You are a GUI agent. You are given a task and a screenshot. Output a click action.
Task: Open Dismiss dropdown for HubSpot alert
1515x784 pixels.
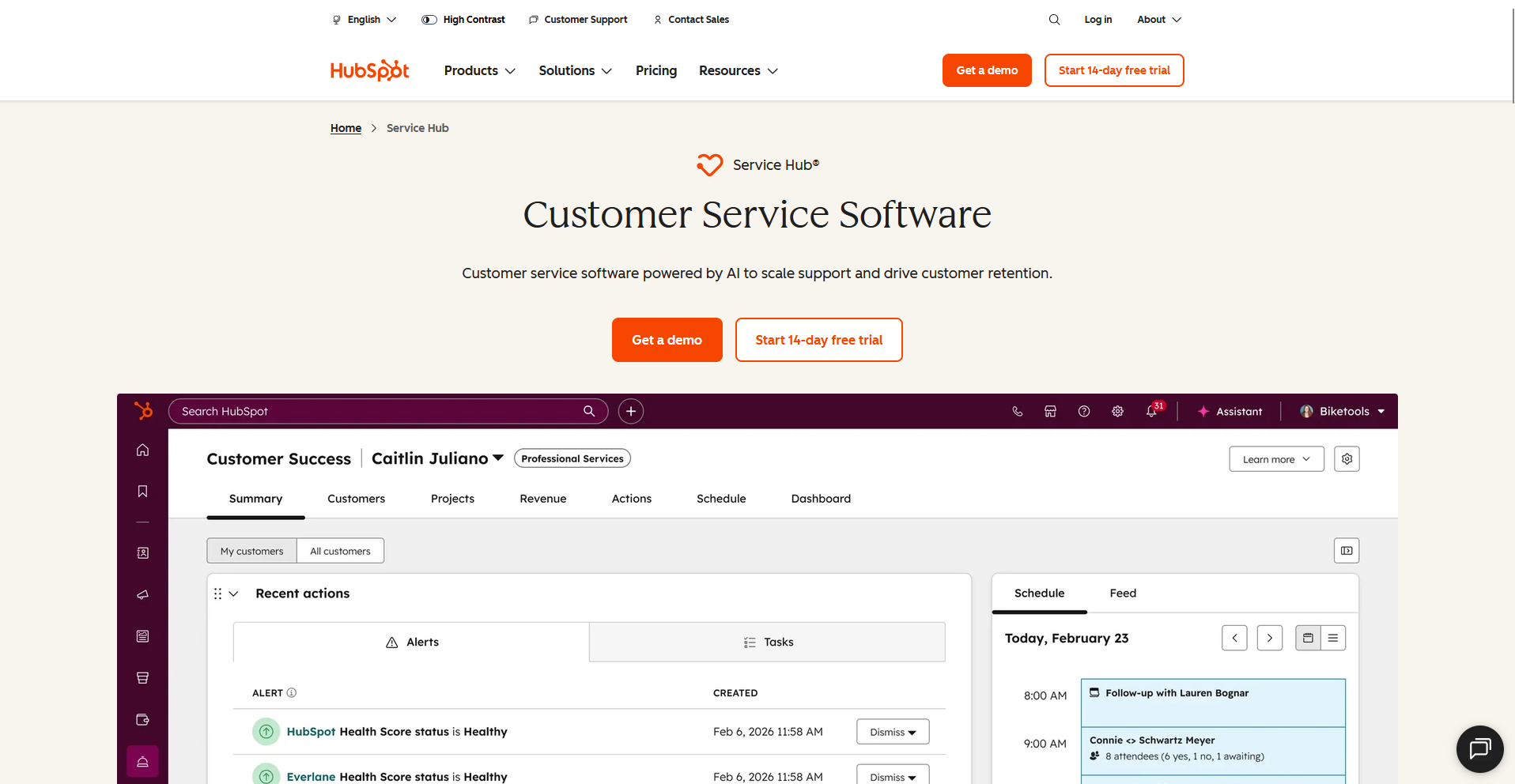click(x=893, y=732)
